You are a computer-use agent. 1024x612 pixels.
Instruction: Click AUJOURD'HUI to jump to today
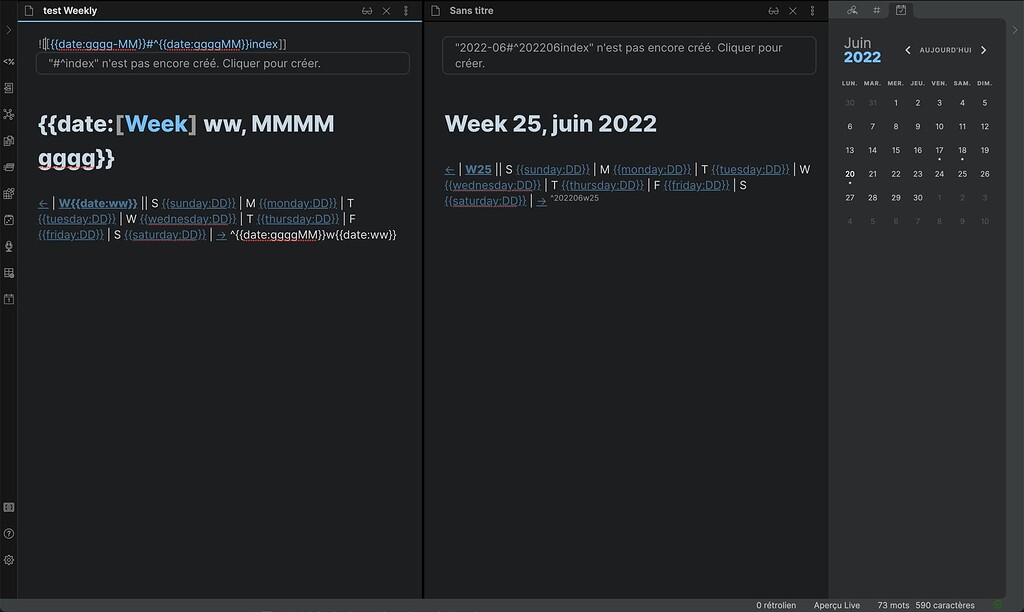945,50
